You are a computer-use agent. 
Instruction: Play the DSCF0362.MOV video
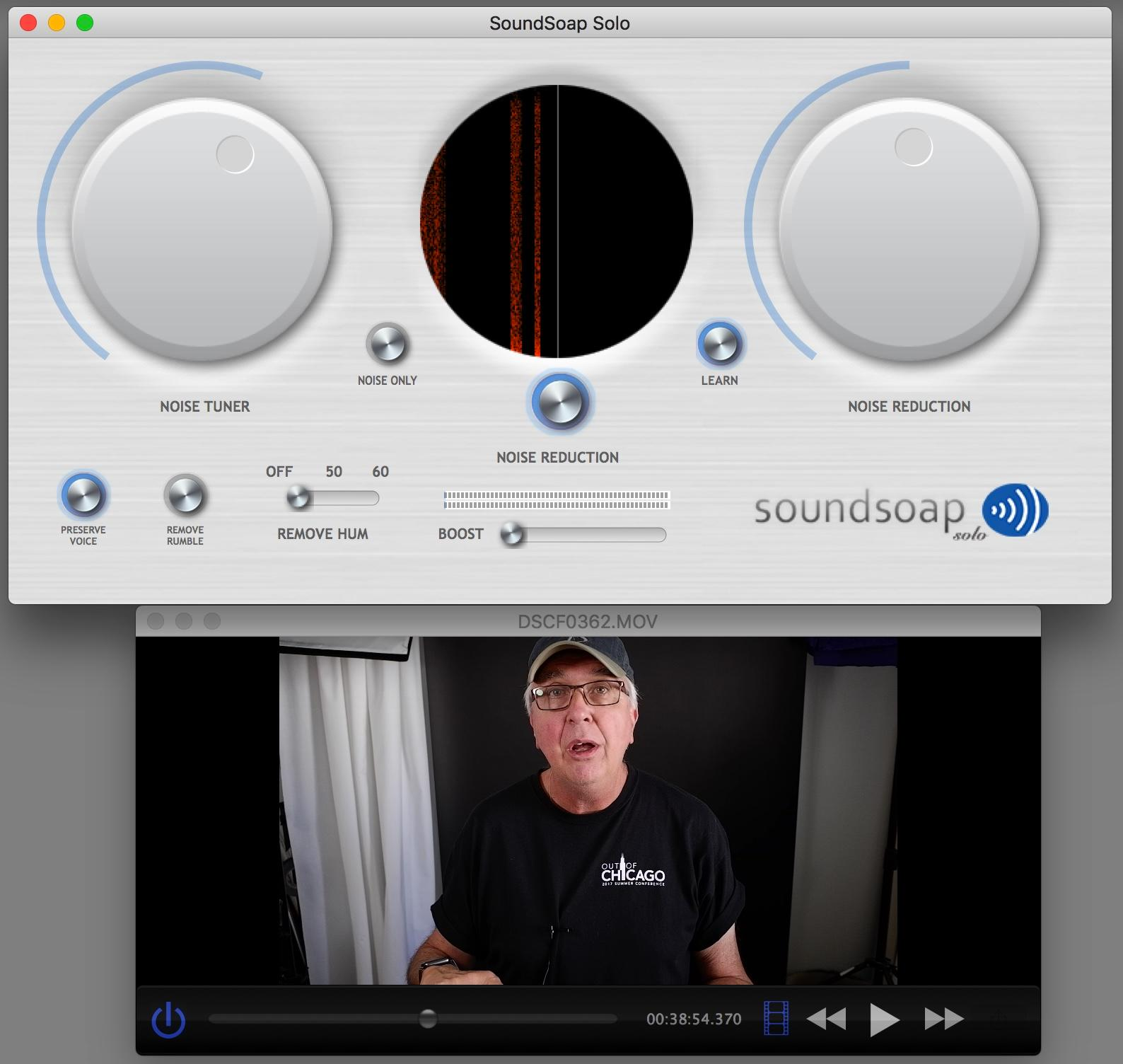tap(884, 1019)
